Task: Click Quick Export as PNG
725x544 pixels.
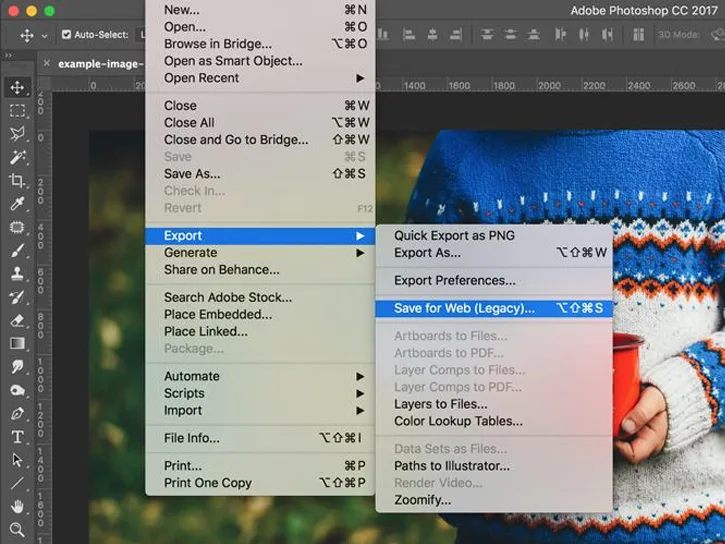Action: pyautogui.click(x=454, y=235)
